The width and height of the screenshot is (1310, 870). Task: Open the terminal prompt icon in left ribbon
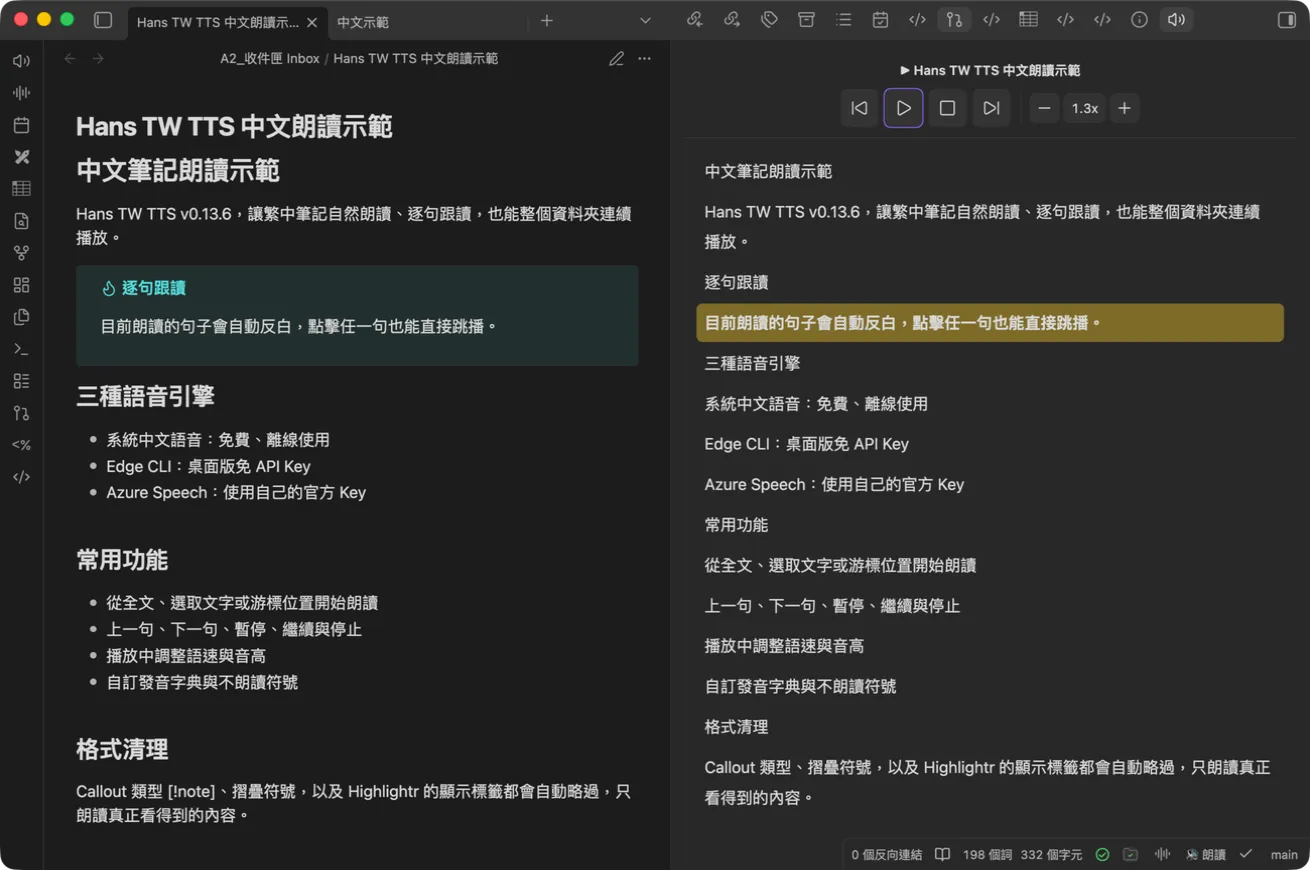click(21, 349)
